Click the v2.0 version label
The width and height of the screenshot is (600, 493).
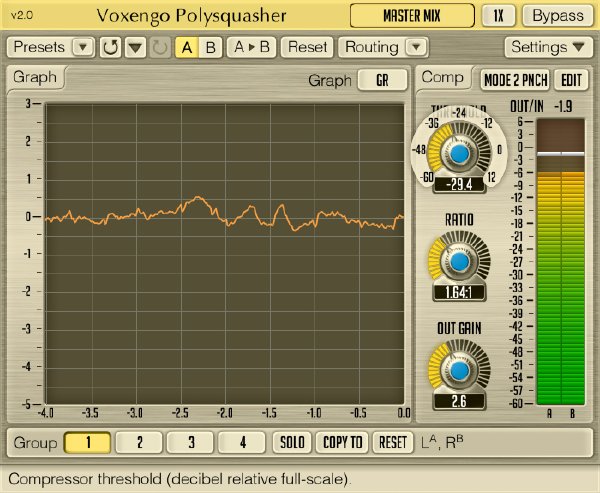22,16
